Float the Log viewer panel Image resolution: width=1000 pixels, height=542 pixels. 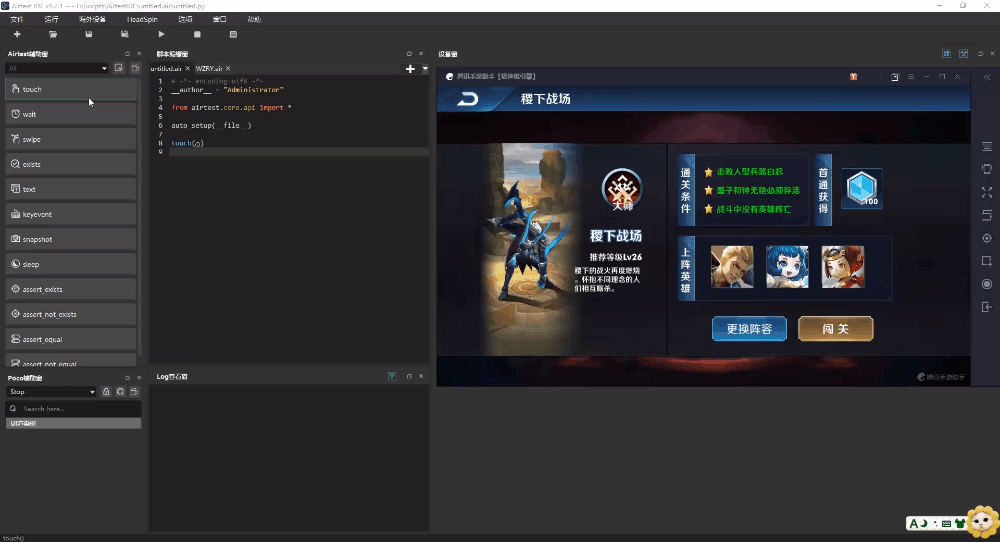(409, 376)
